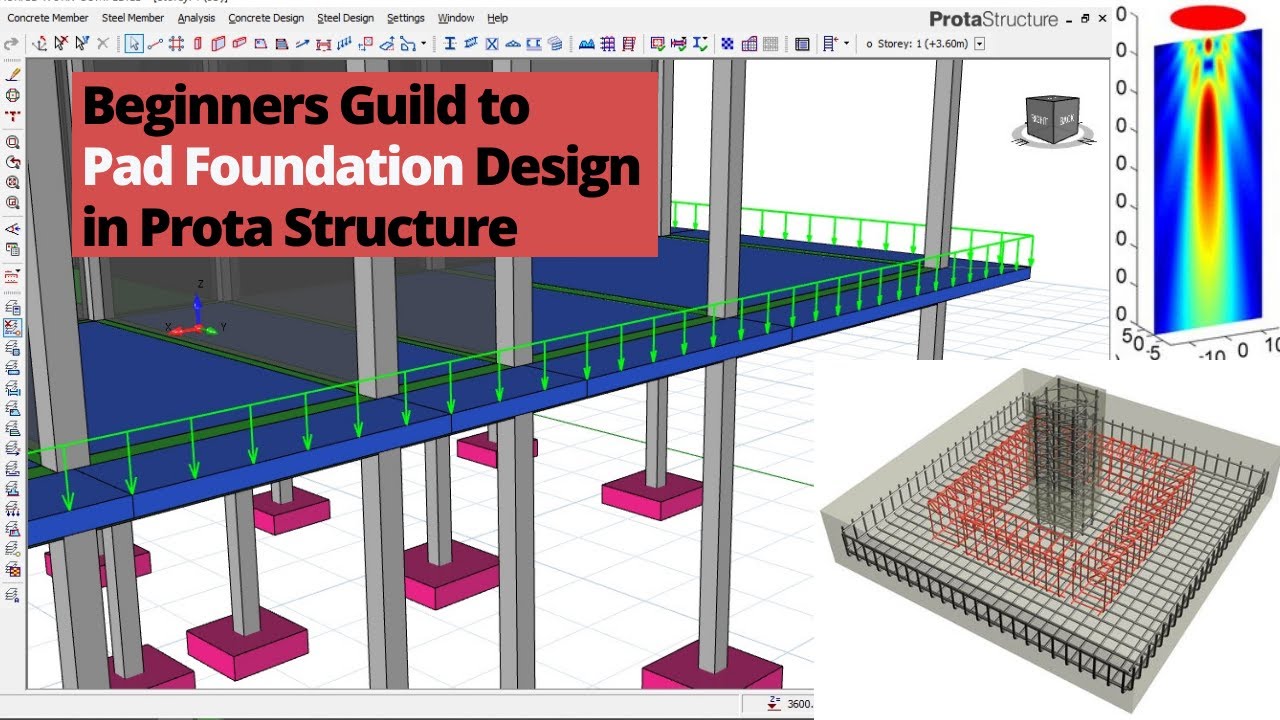Screen dimensions: 1280x720
Task: Click the dark table panel icon
Action: pos(802,43)
